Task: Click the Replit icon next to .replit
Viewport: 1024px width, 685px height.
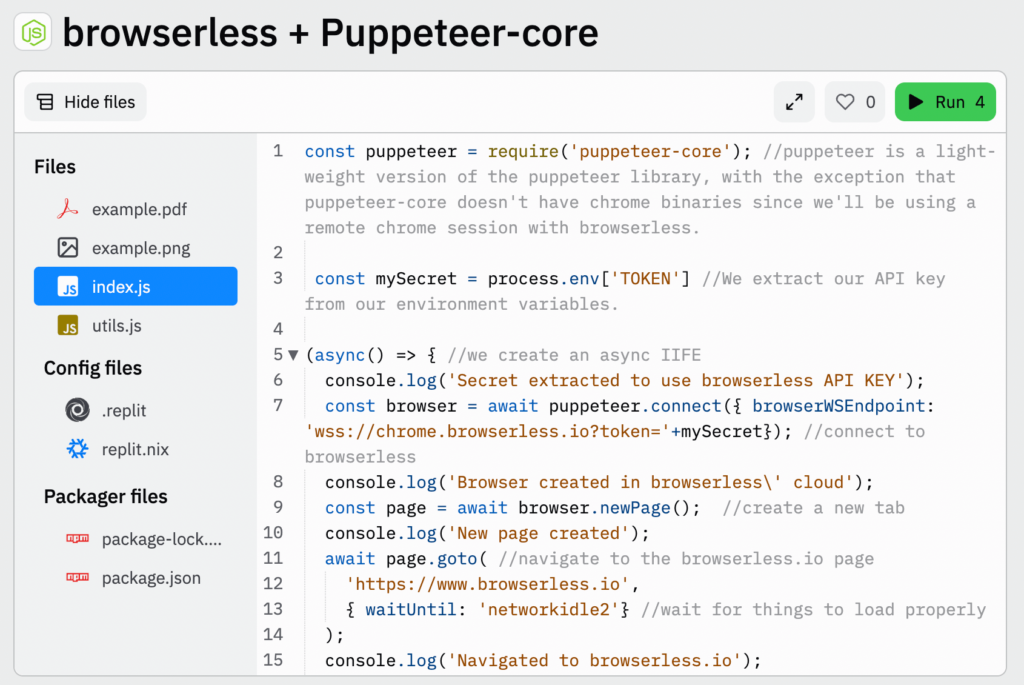Action: point(77,410)
